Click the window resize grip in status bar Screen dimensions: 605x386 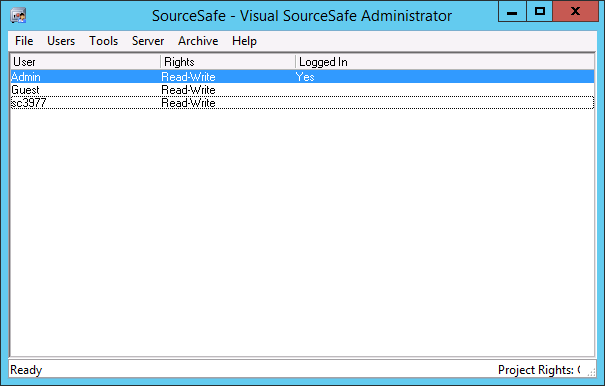[591, 372]
